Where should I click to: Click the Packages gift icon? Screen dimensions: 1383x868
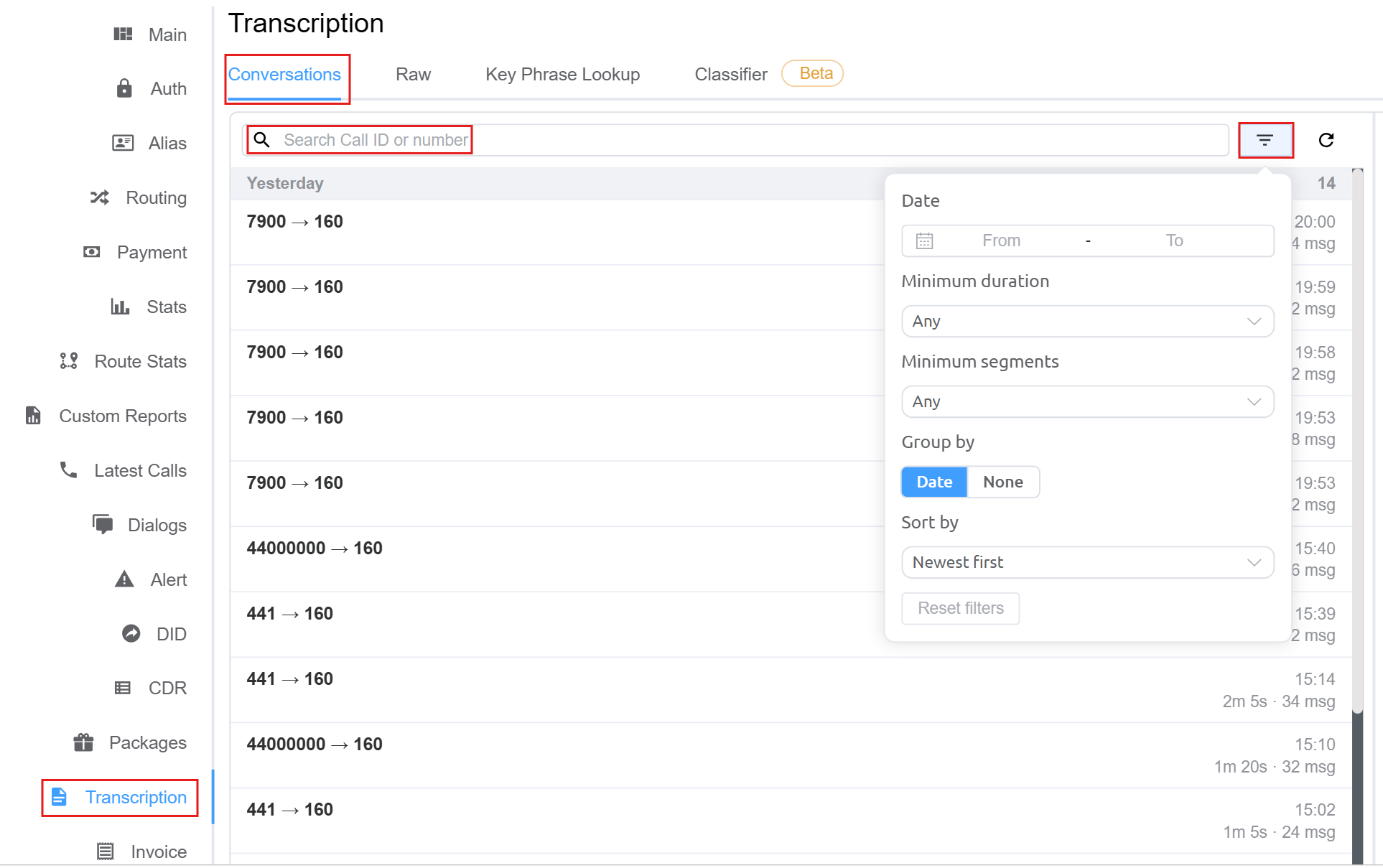pyautogui.click(x=83, y=742)
